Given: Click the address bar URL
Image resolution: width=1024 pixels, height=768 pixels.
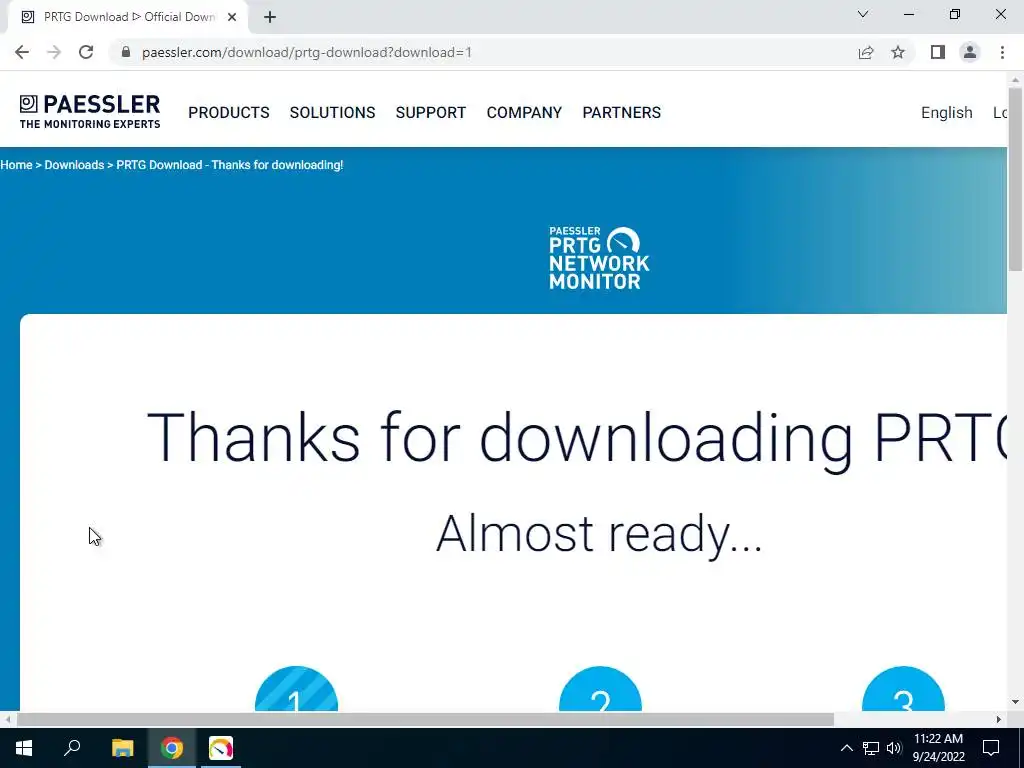Looking at the screenshot, I should [307, 52].
